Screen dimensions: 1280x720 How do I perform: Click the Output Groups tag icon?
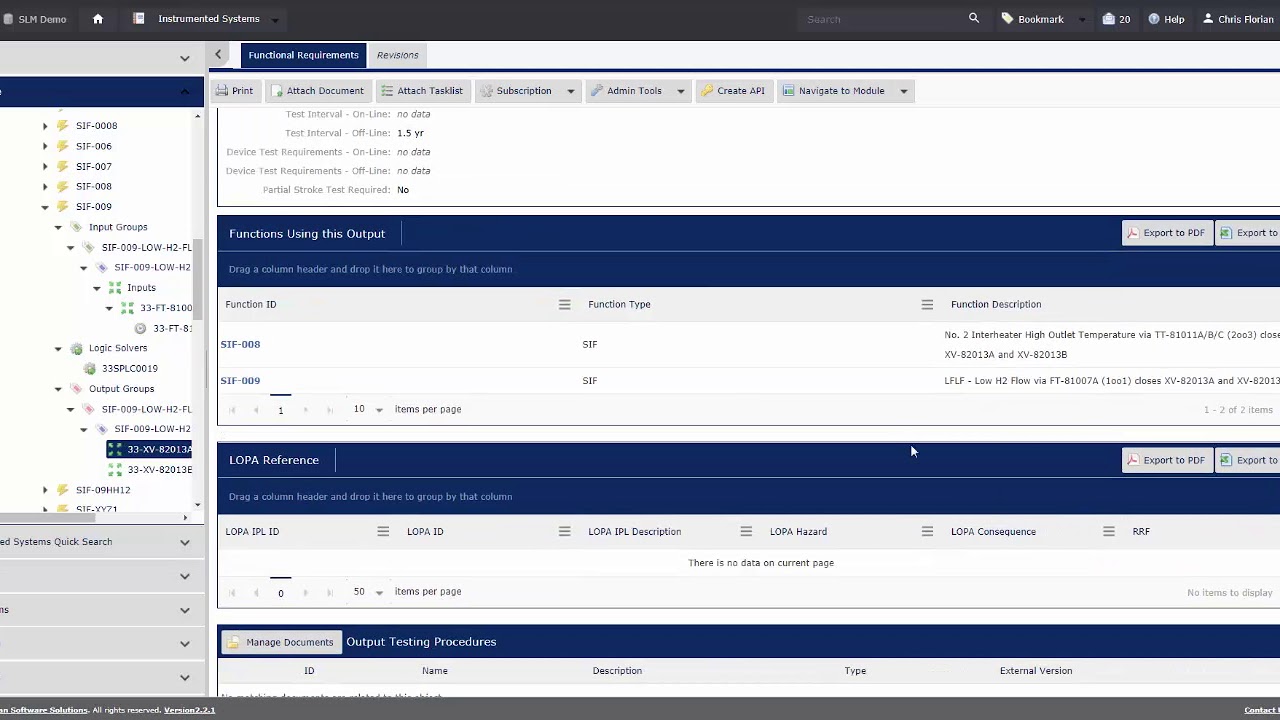76,389
